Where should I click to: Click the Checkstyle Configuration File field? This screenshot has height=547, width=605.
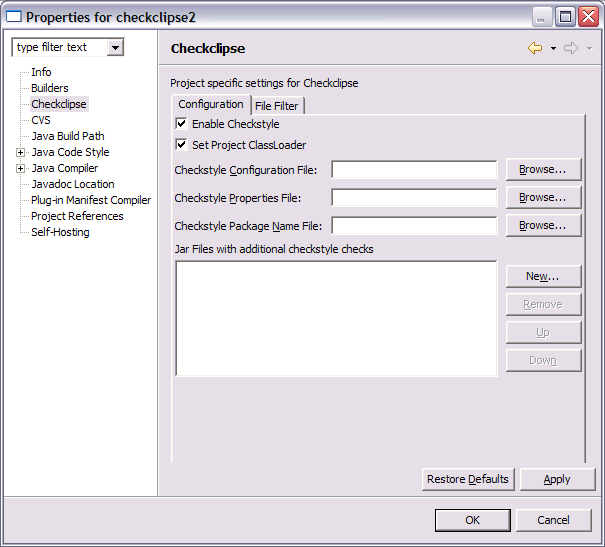pyautogui.click(x=414, y=170)
